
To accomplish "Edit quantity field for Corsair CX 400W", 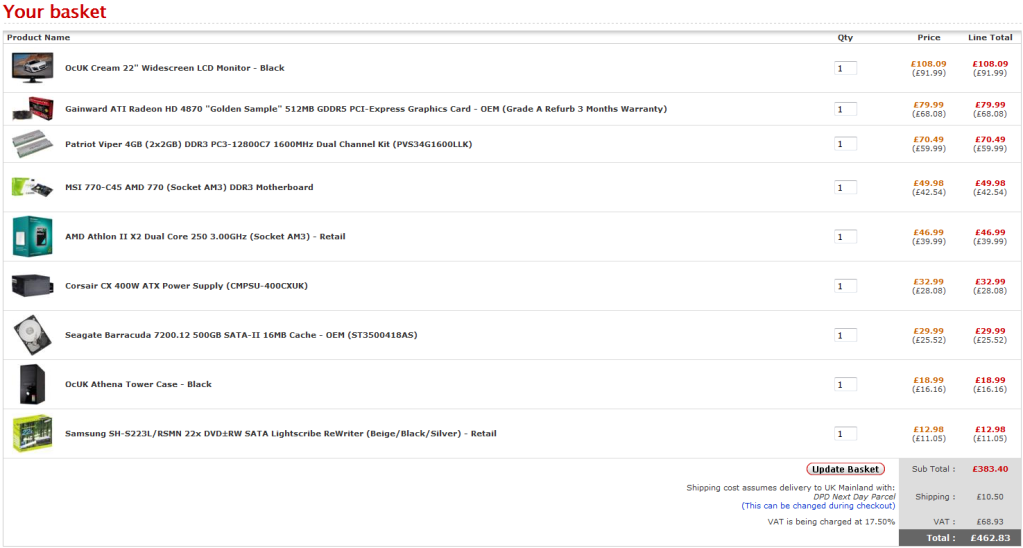I will coord(846,286).
